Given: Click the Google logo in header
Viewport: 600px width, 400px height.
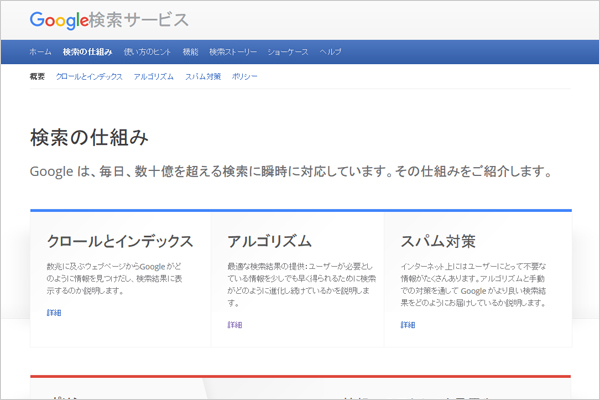Looking at the screenshot, I should pos(59,20).
